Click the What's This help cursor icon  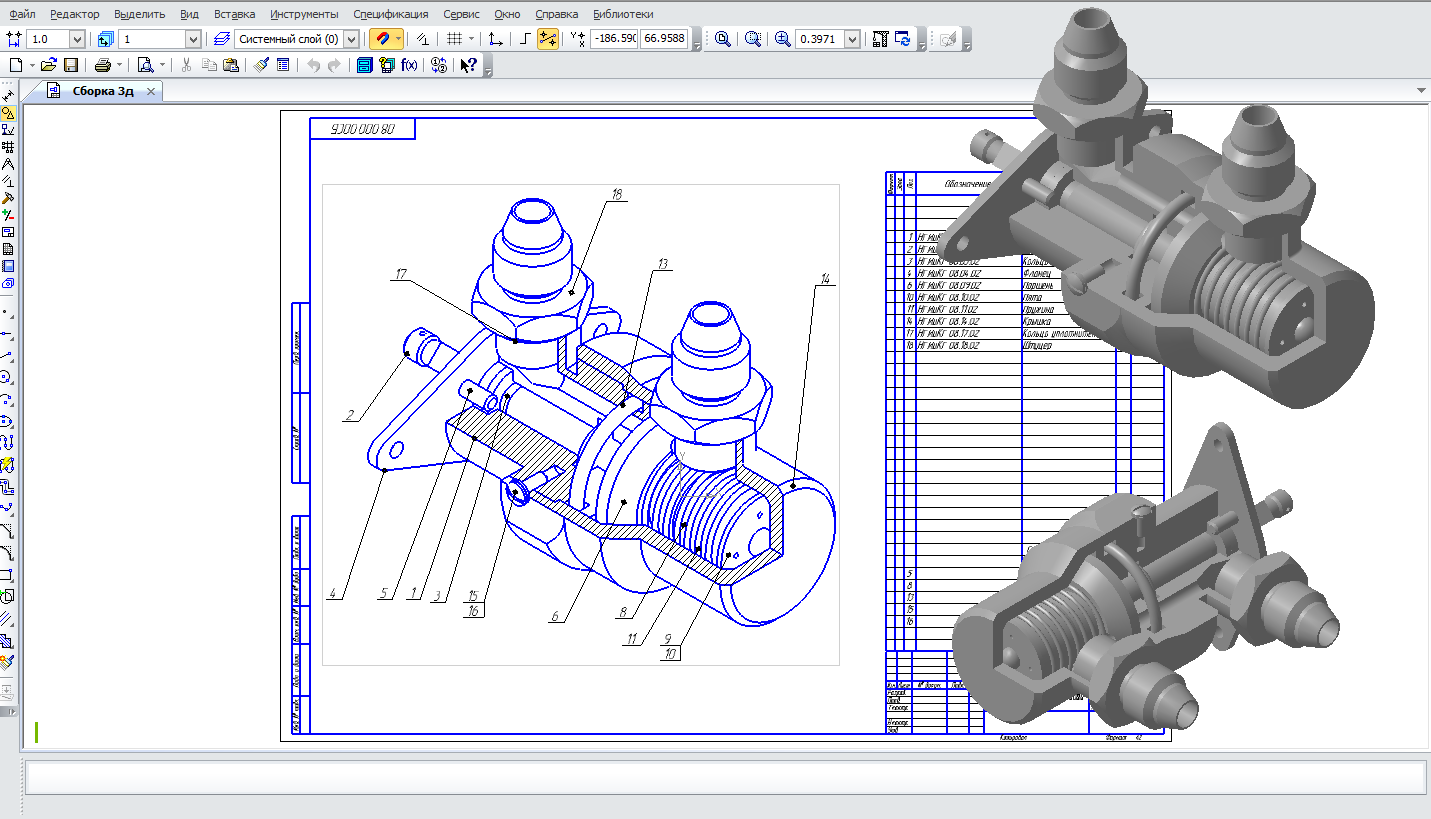[468, 65]
